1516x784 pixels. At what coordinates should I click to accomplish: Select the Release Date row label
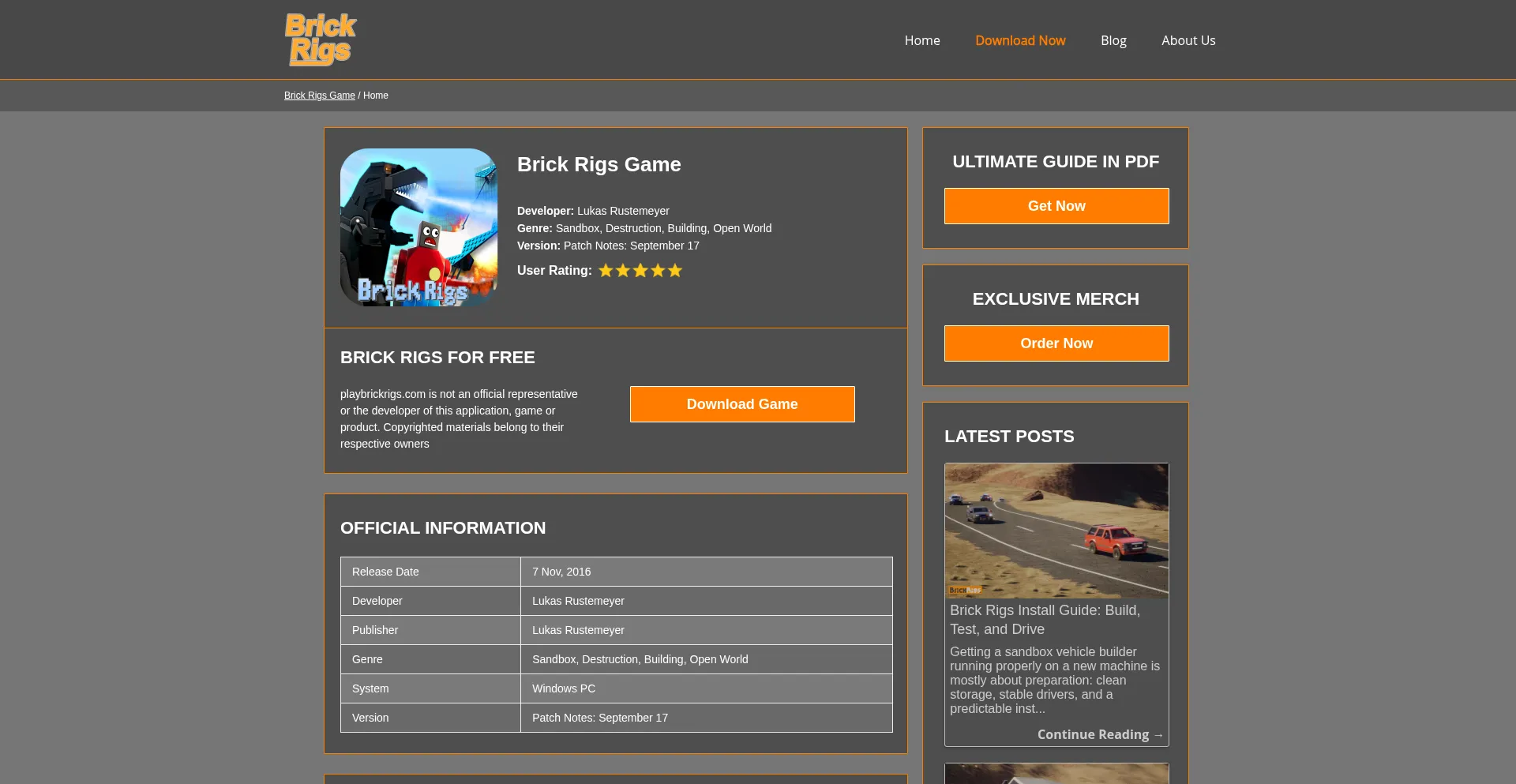pos(430,572)
